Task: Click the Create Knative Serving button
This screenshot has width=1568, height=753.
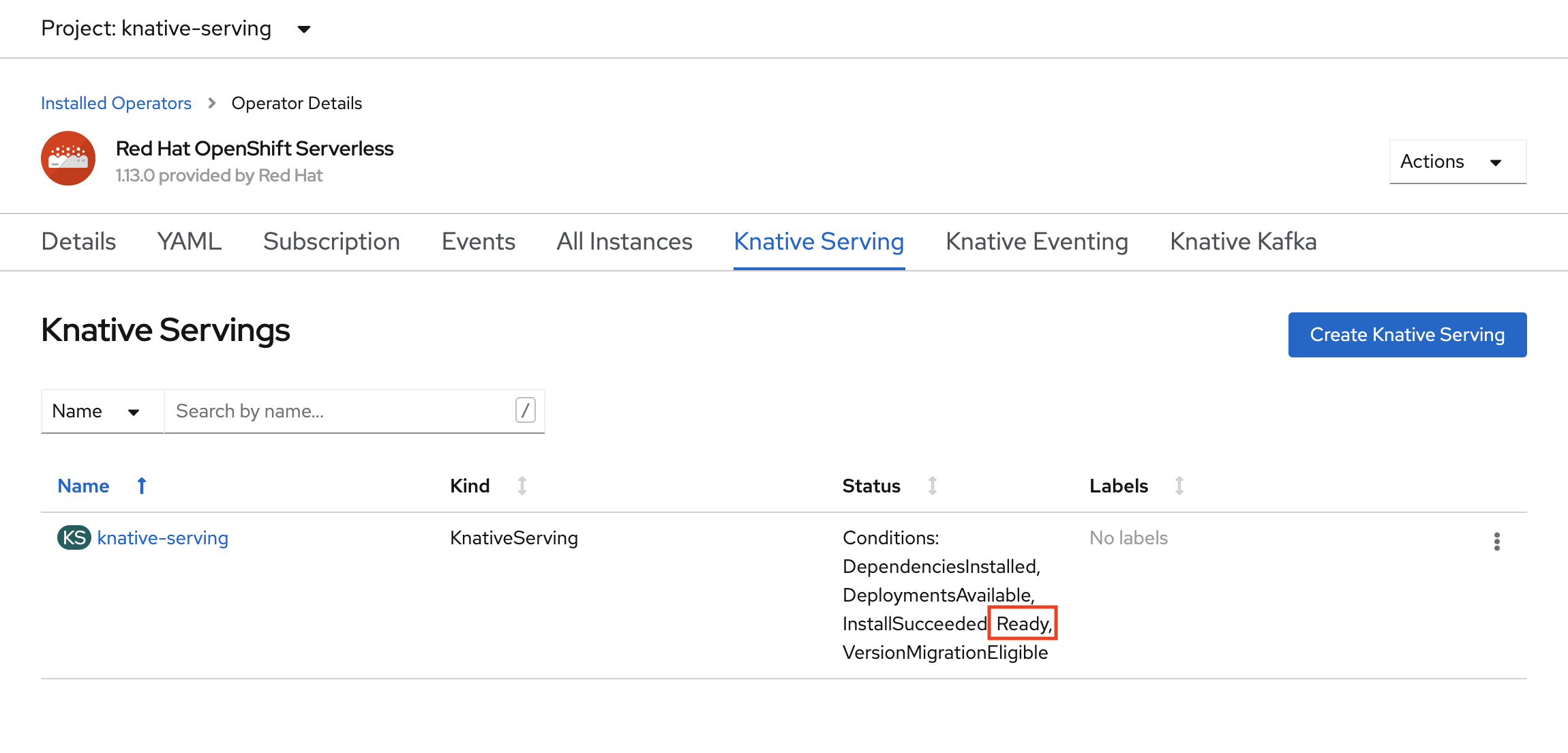Action: click(x=1407, y=334)
